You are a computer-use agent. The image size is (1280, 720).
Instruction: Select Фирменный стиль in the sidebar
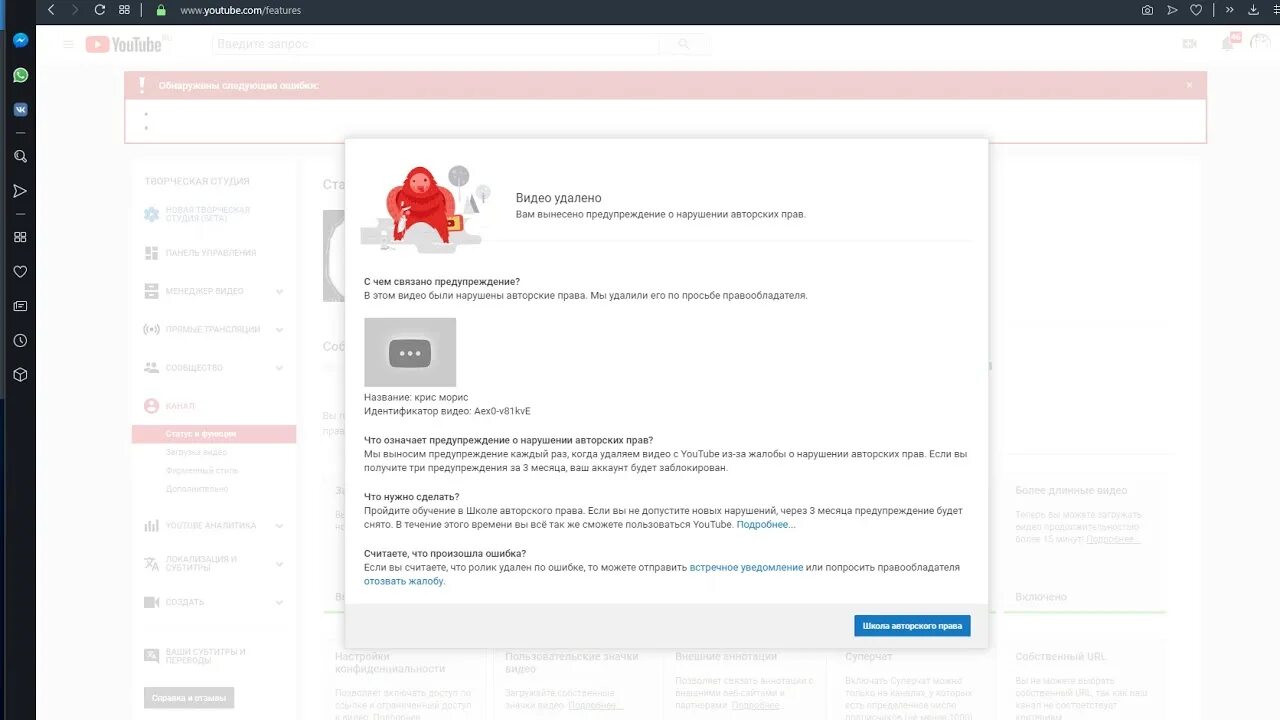(201, 470)
